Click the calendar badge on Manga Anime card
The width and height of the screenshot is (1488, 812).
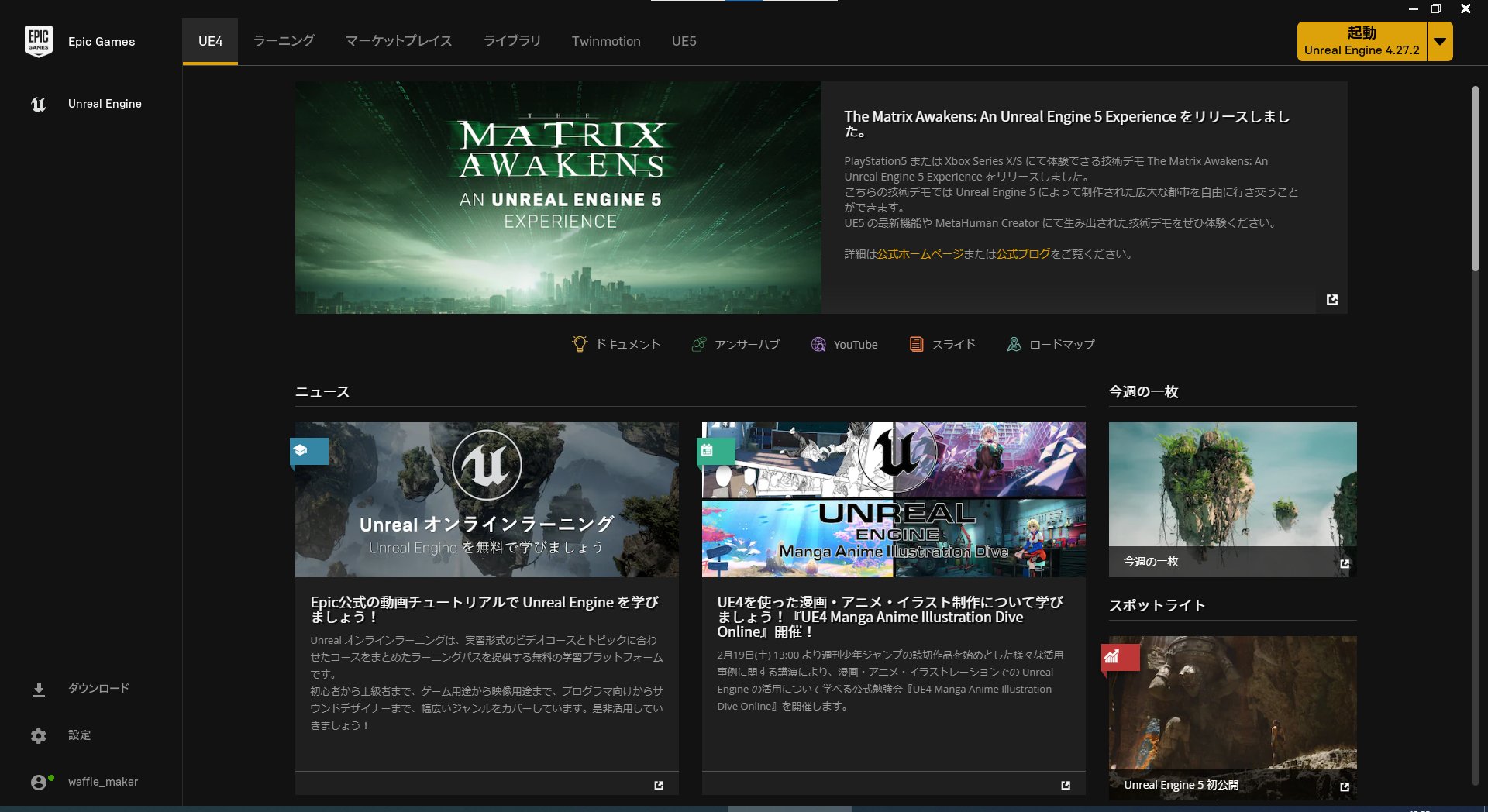coord(716,451)
